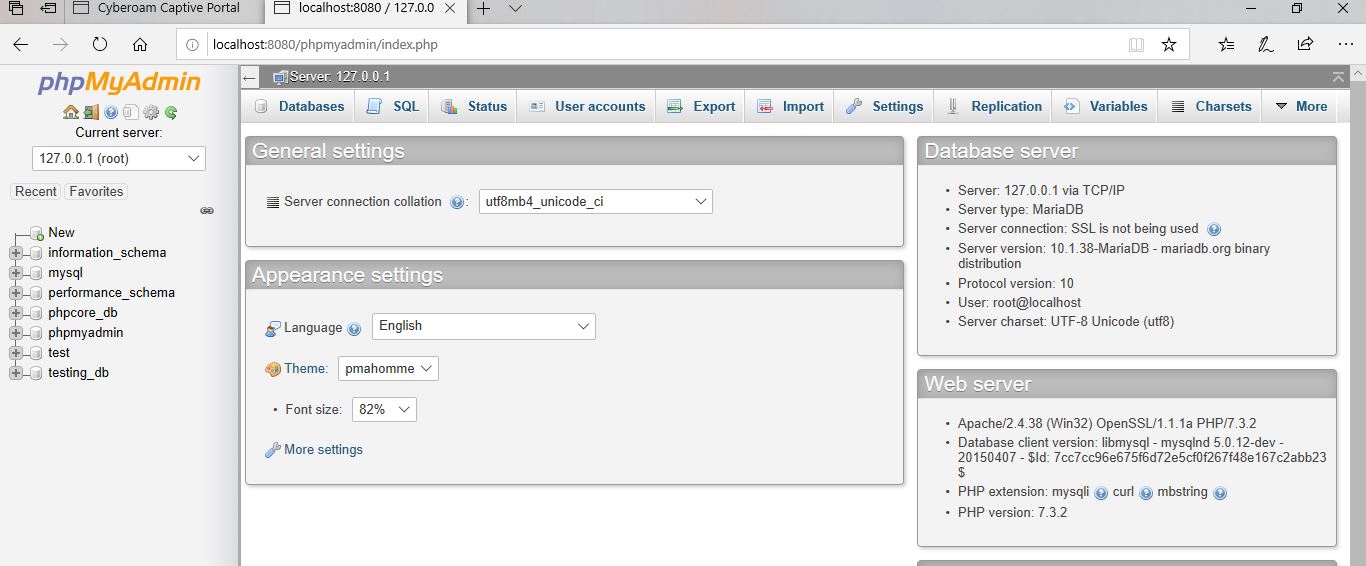The height and width of the screenshot is (566, 1366).
Task: Click help icon next to mysqli extension
Action: point(1101,493)
